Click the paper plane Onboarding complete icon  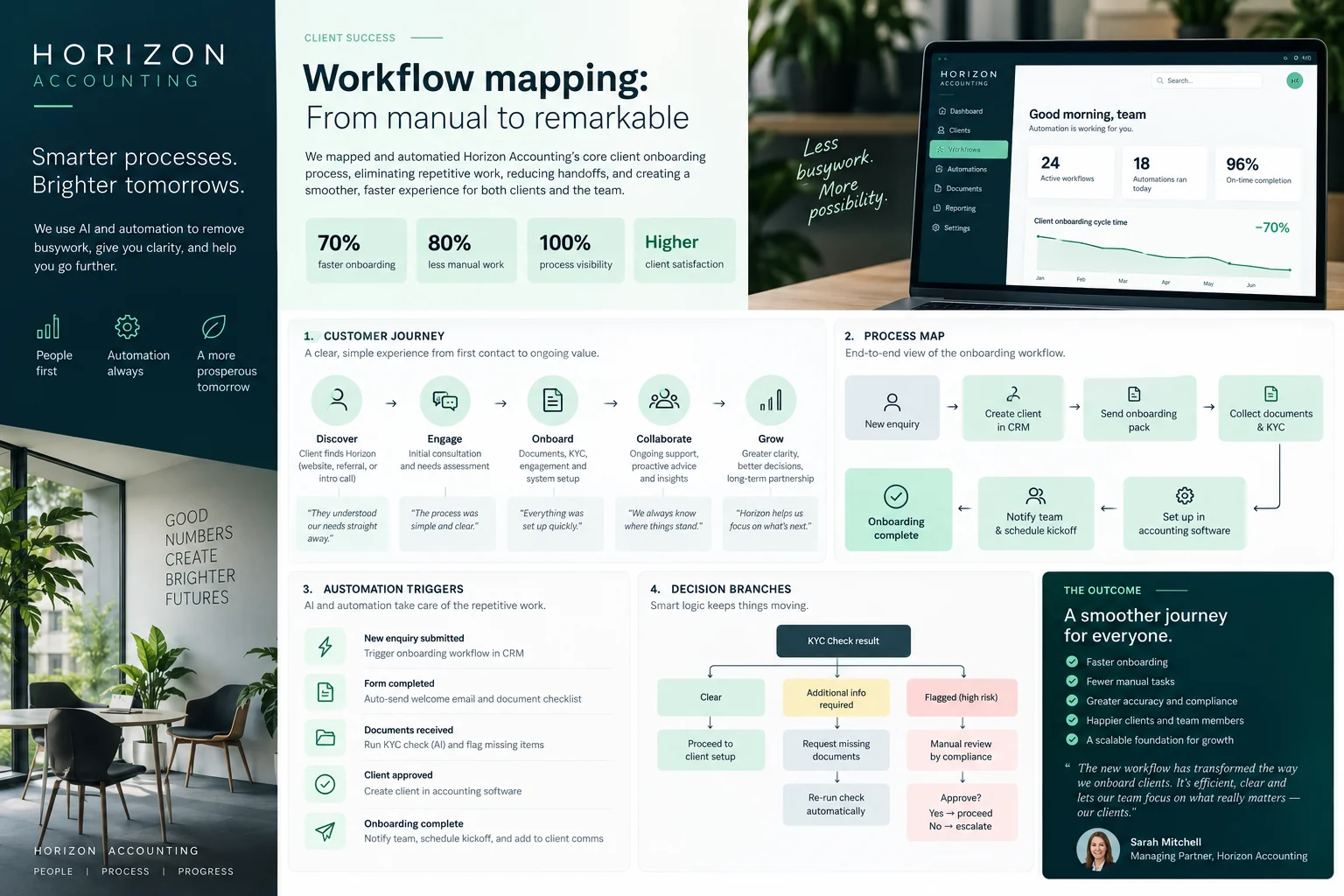pos(325,831)
